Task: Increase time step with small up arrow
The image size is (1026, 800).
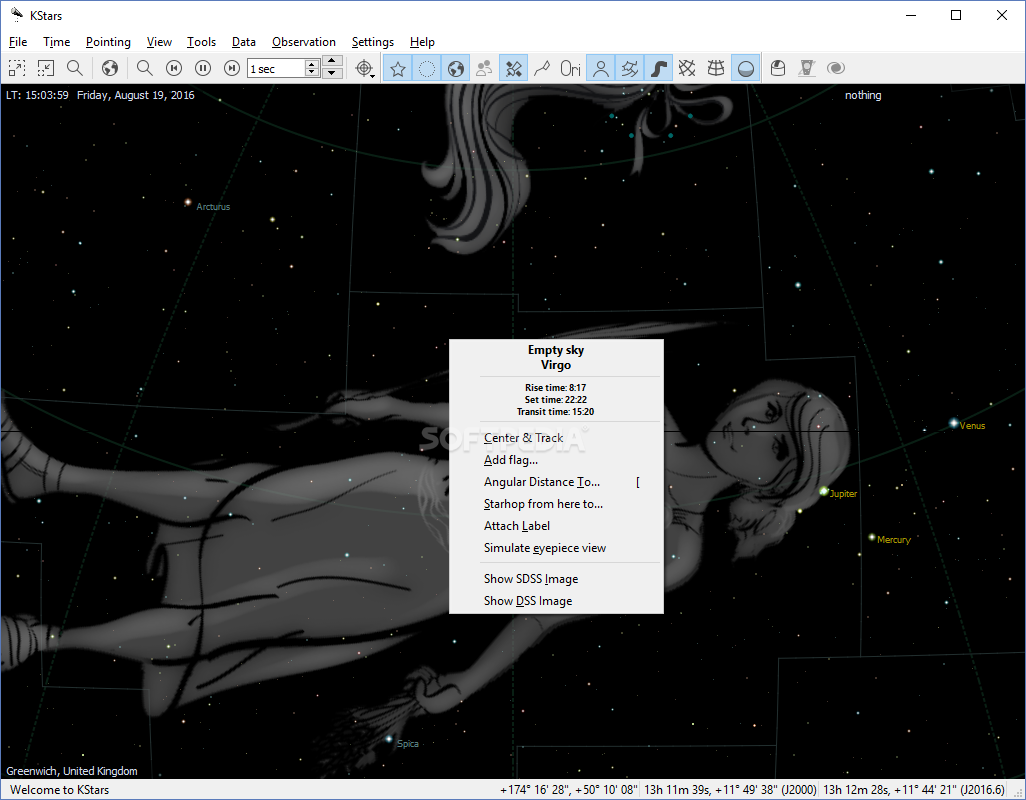Action: 312,64
